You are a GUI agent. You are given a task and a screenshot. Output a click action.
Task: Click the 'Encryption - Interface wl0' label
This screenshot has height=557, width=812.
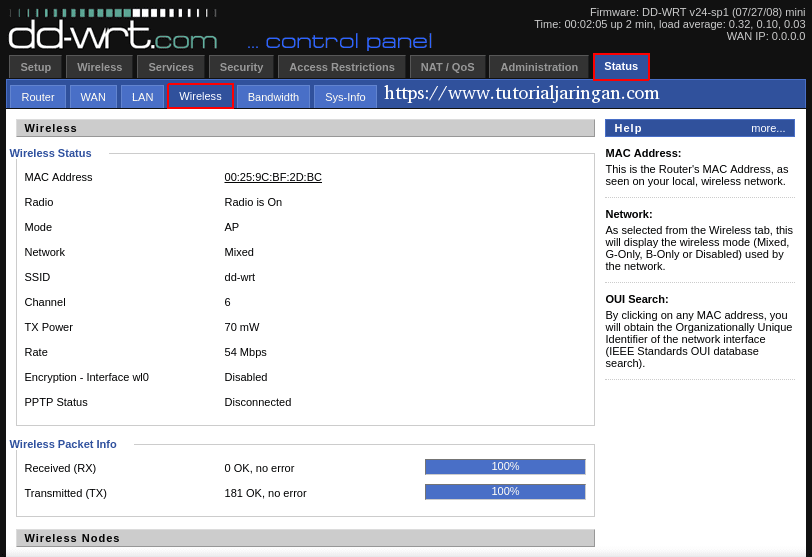click(86, 377)
